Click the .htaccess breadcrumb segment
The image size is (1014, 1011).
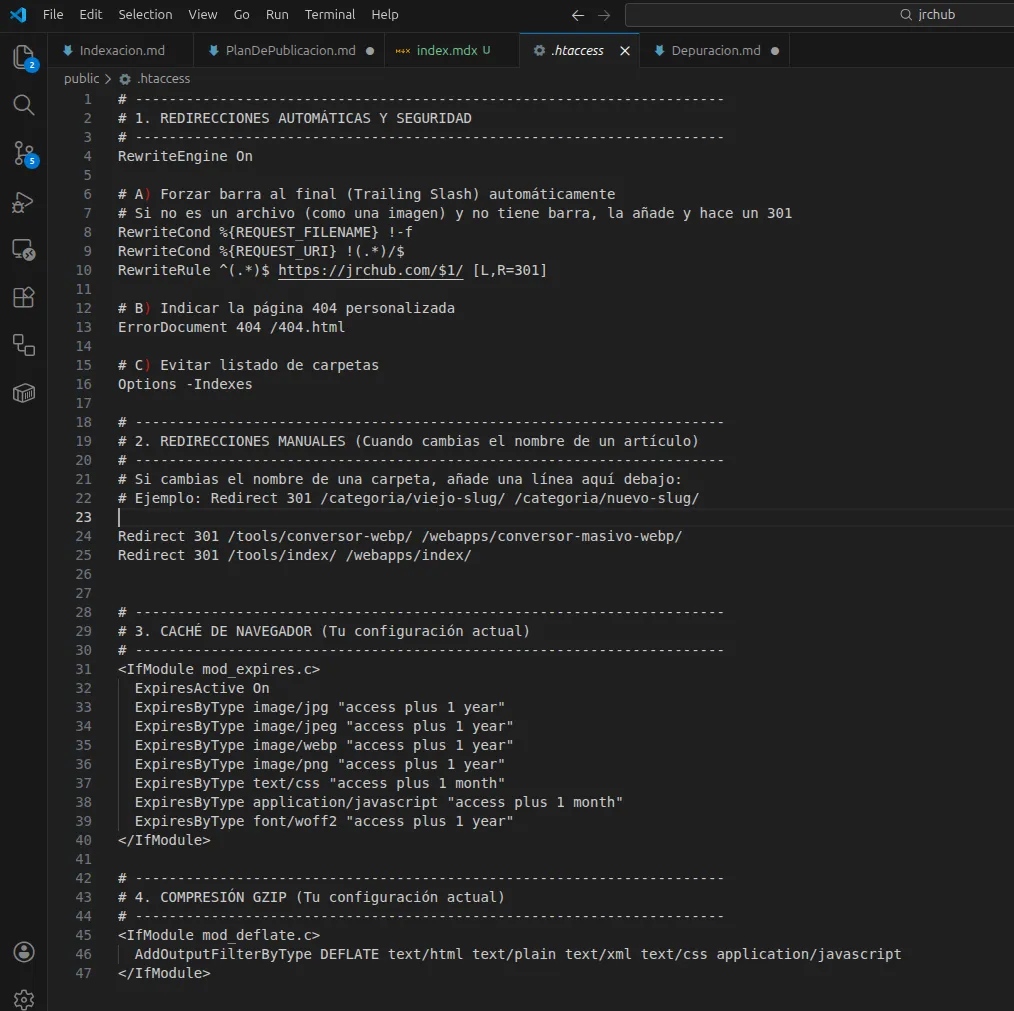tap(155, 78)
